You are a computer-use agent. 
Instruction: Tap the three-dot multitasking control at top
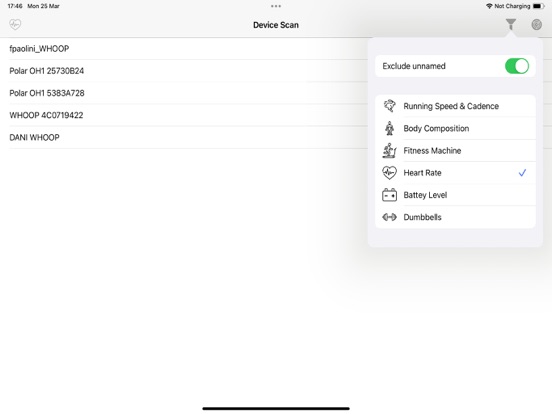point(276,6)
